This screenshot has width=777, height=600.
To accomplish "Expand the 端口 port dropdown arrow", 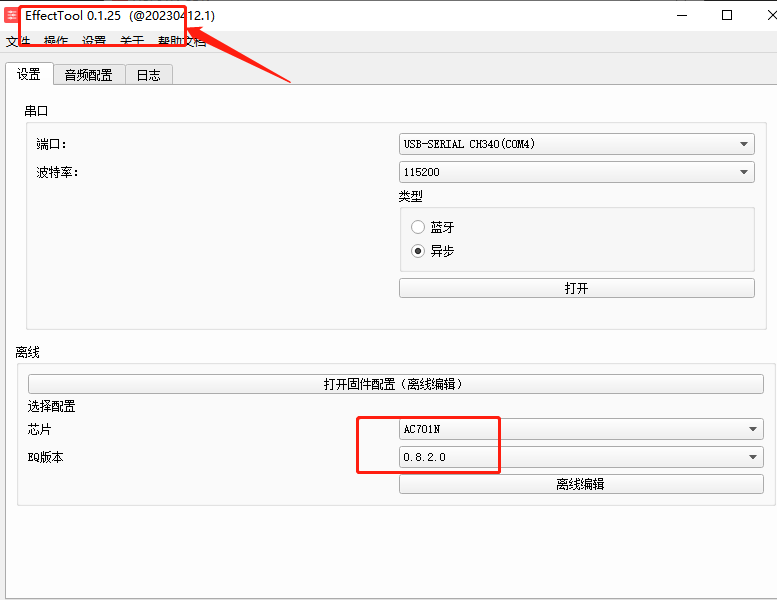I will click(x=743, y=144).
